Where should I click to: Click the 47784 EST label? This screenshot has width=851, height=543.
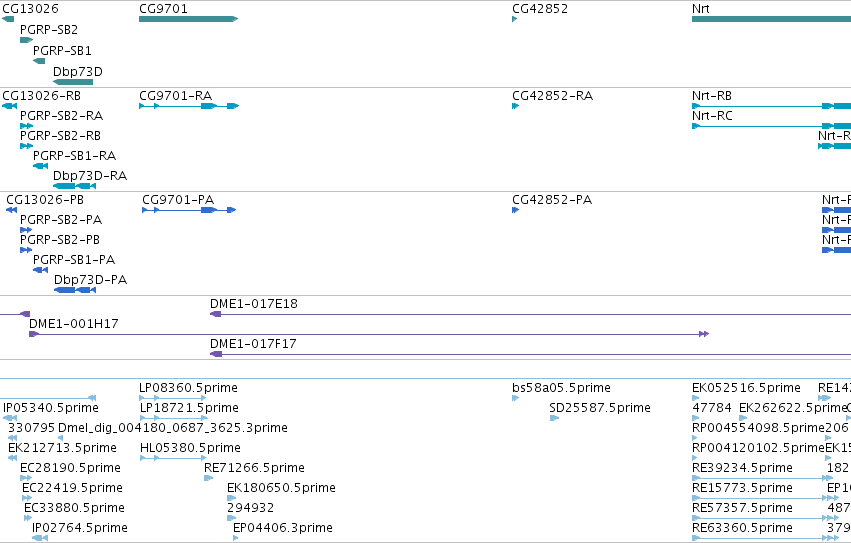712,408
